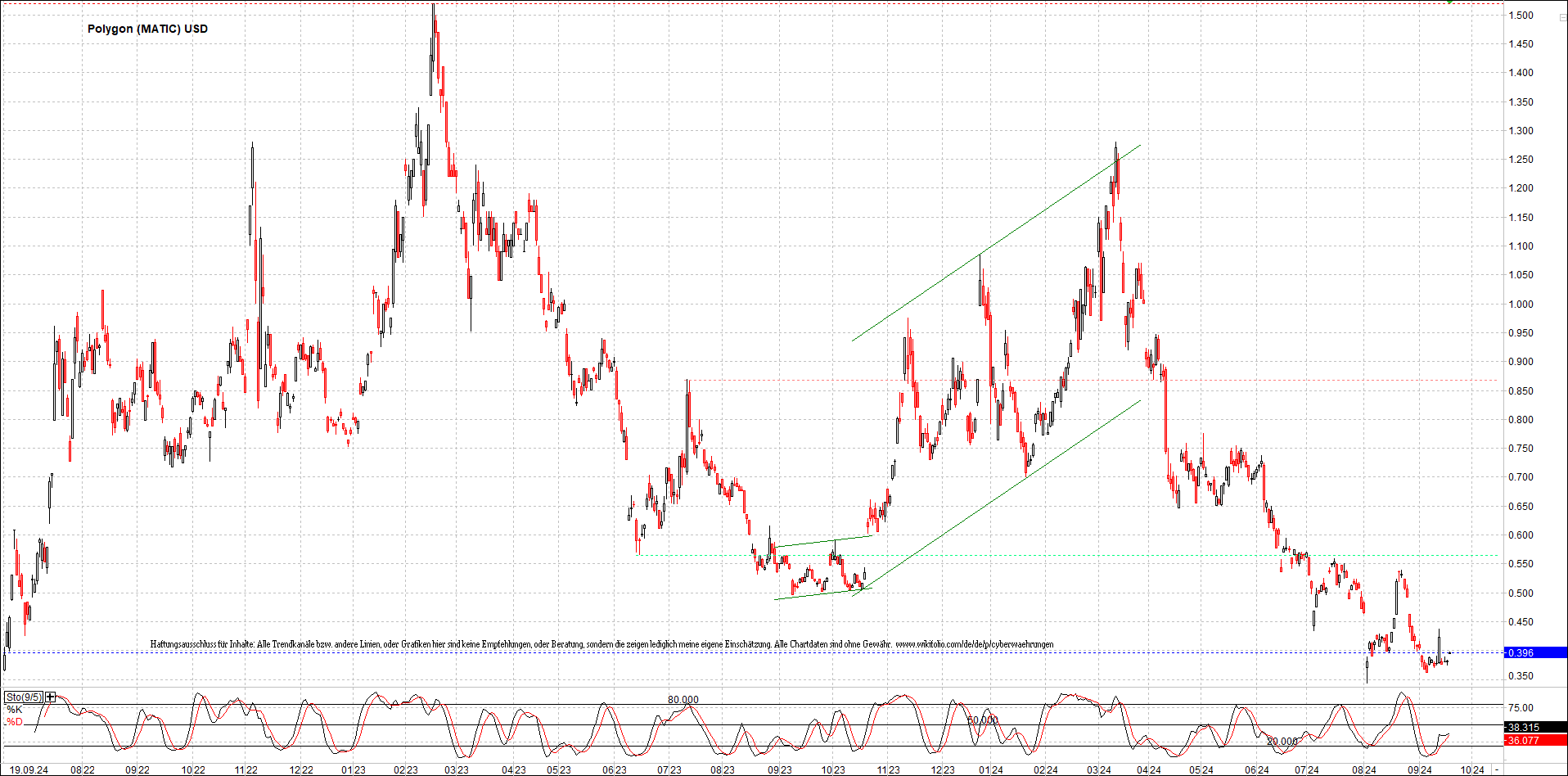Screen dimensions: 1568x776
Task: Click the wikifolio.com URL in the disclaimer
Action: pos(975,644)
